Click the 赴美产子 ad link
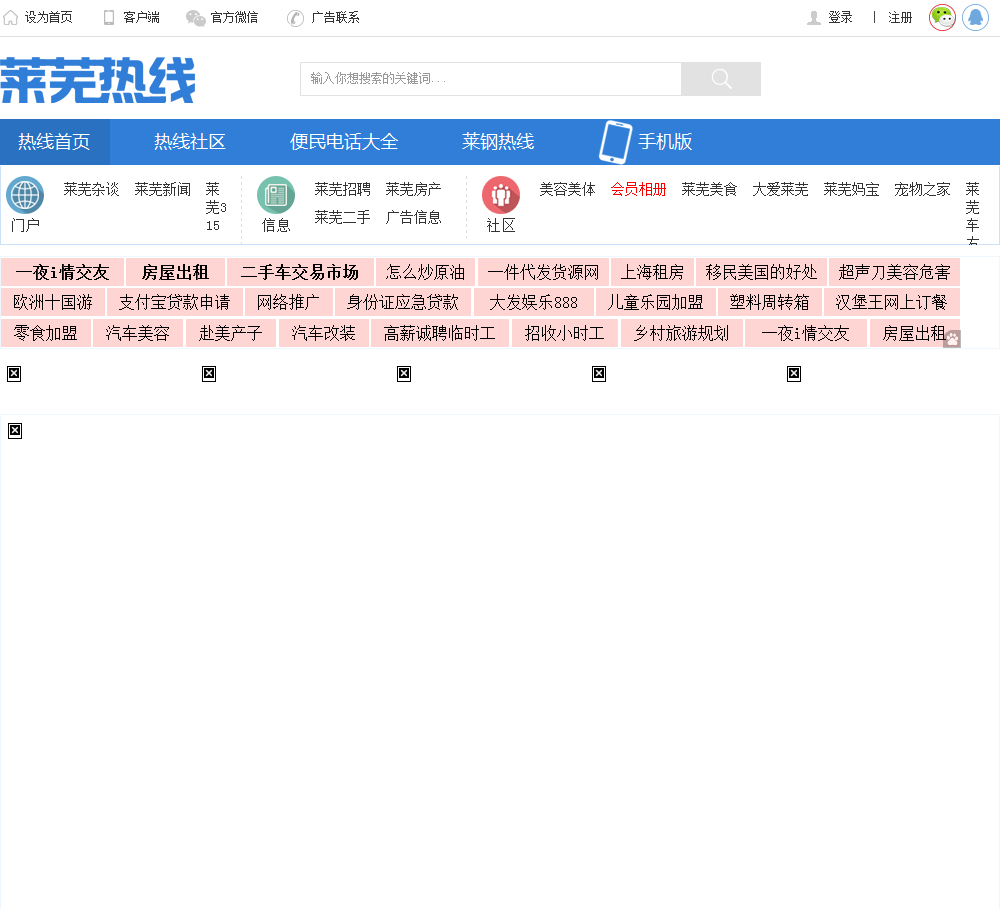The image size is (1000, 909). tap(231, 333)
